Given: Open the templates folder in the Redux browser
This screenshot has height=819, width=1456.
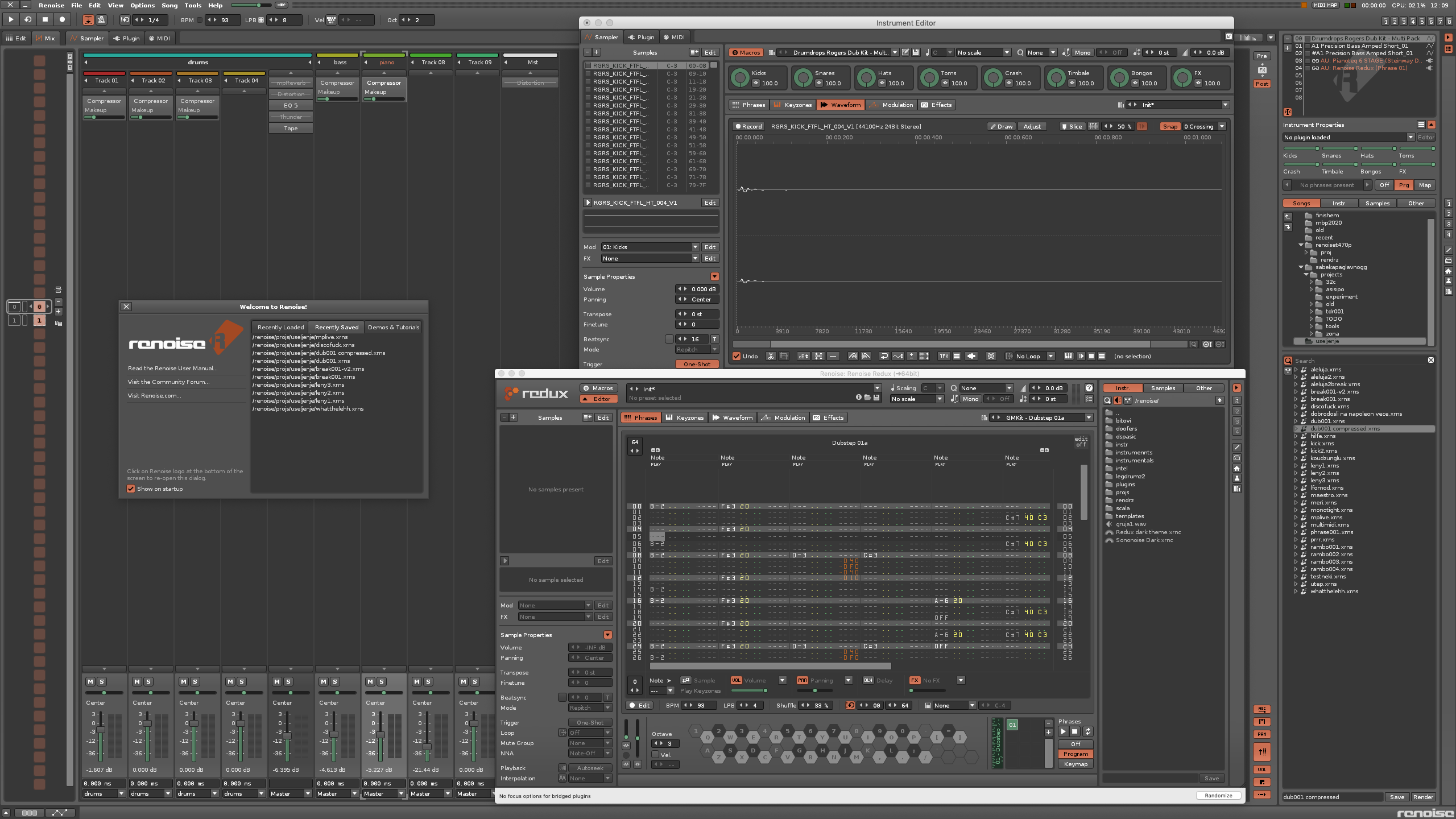Looking at the screenshot, I should pyautogui.click(x=1130, y=516).
